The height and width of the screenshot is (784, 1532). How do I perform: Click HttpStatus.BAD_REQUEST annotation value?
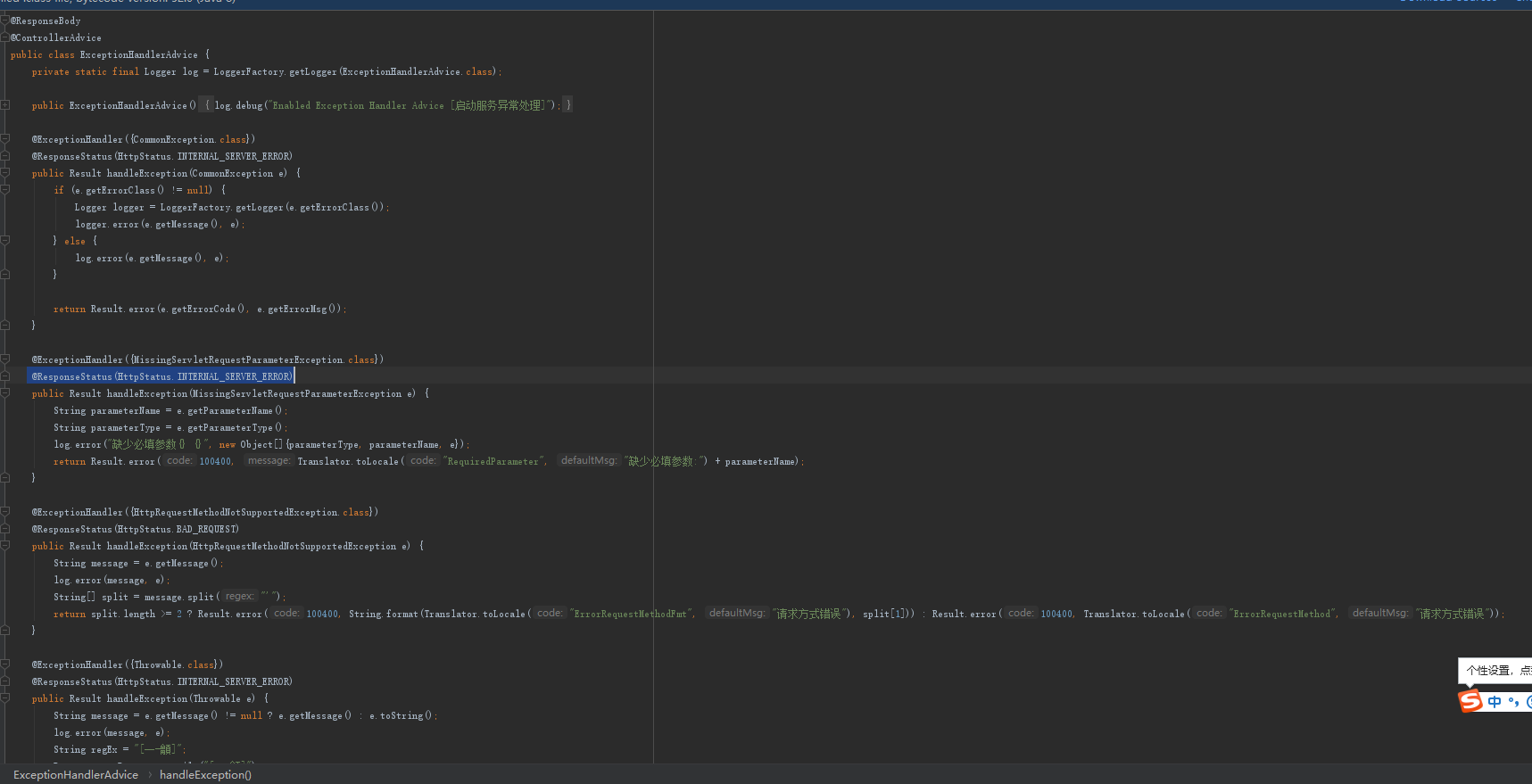pos(178,529)
